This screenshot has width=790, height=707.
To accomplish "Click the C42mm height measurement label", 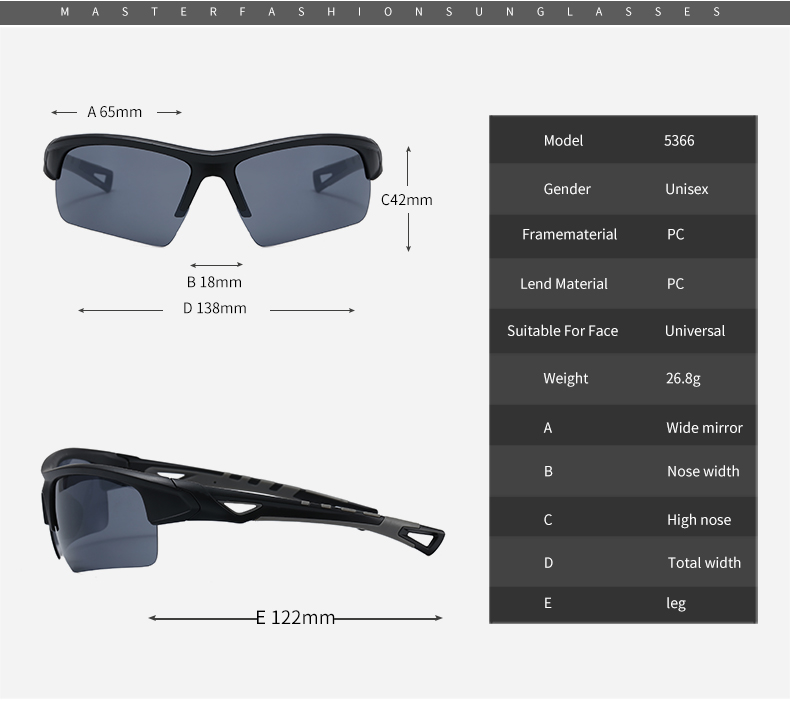I will click(407, 199).
